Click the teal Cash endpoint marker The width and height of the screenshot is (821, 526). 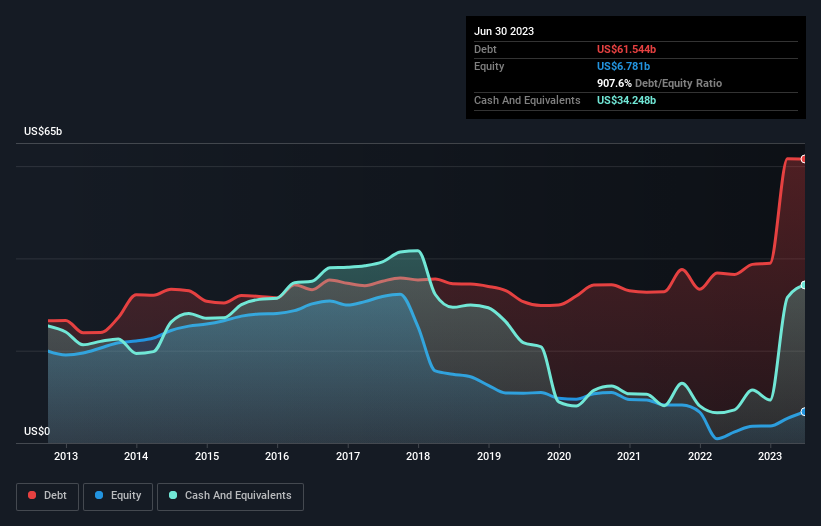pos(804,285)
